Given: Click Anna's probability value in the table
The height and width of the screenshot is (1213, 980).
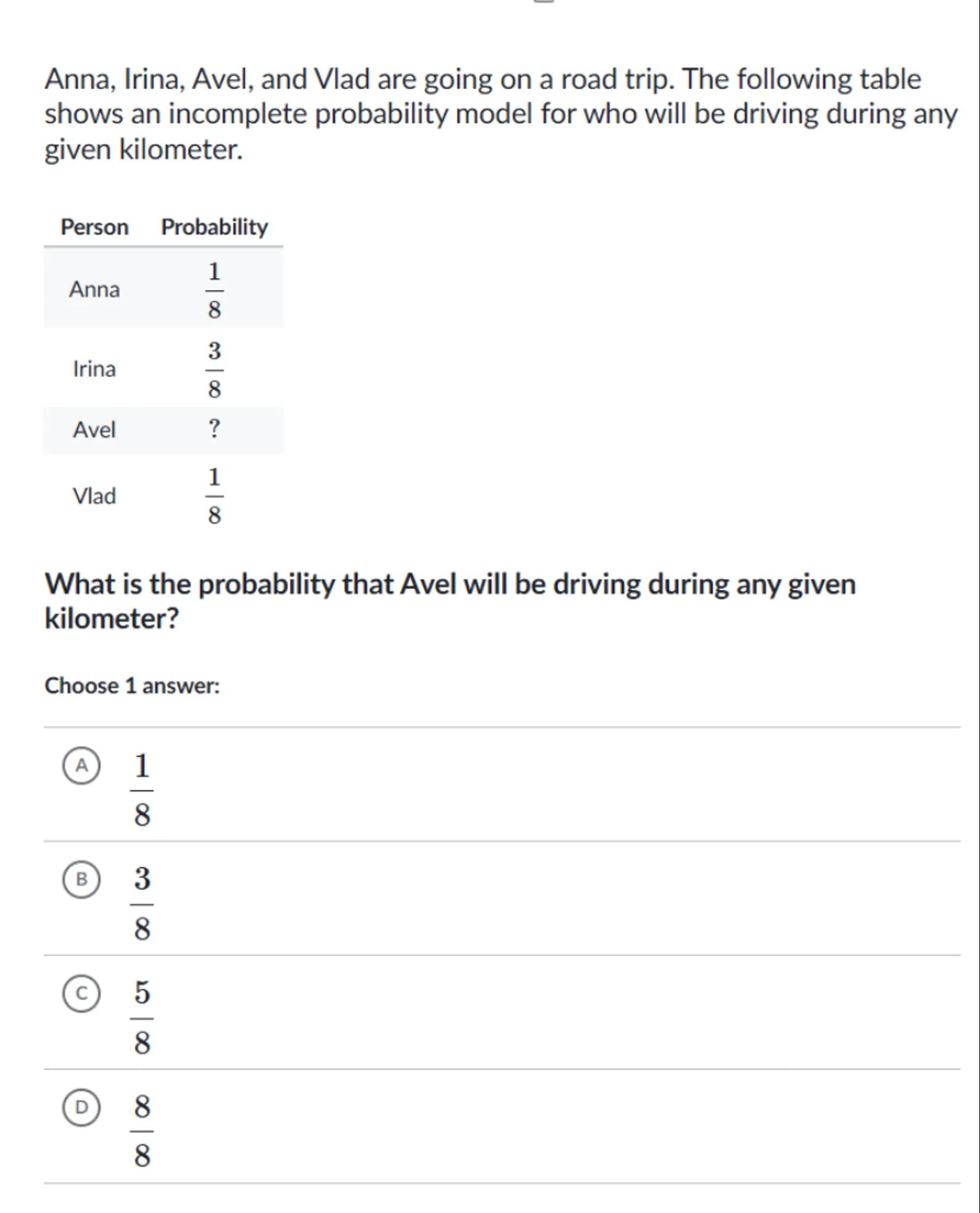Looking at the screenshot, I should pyautogui.click(x=214, y=289).
